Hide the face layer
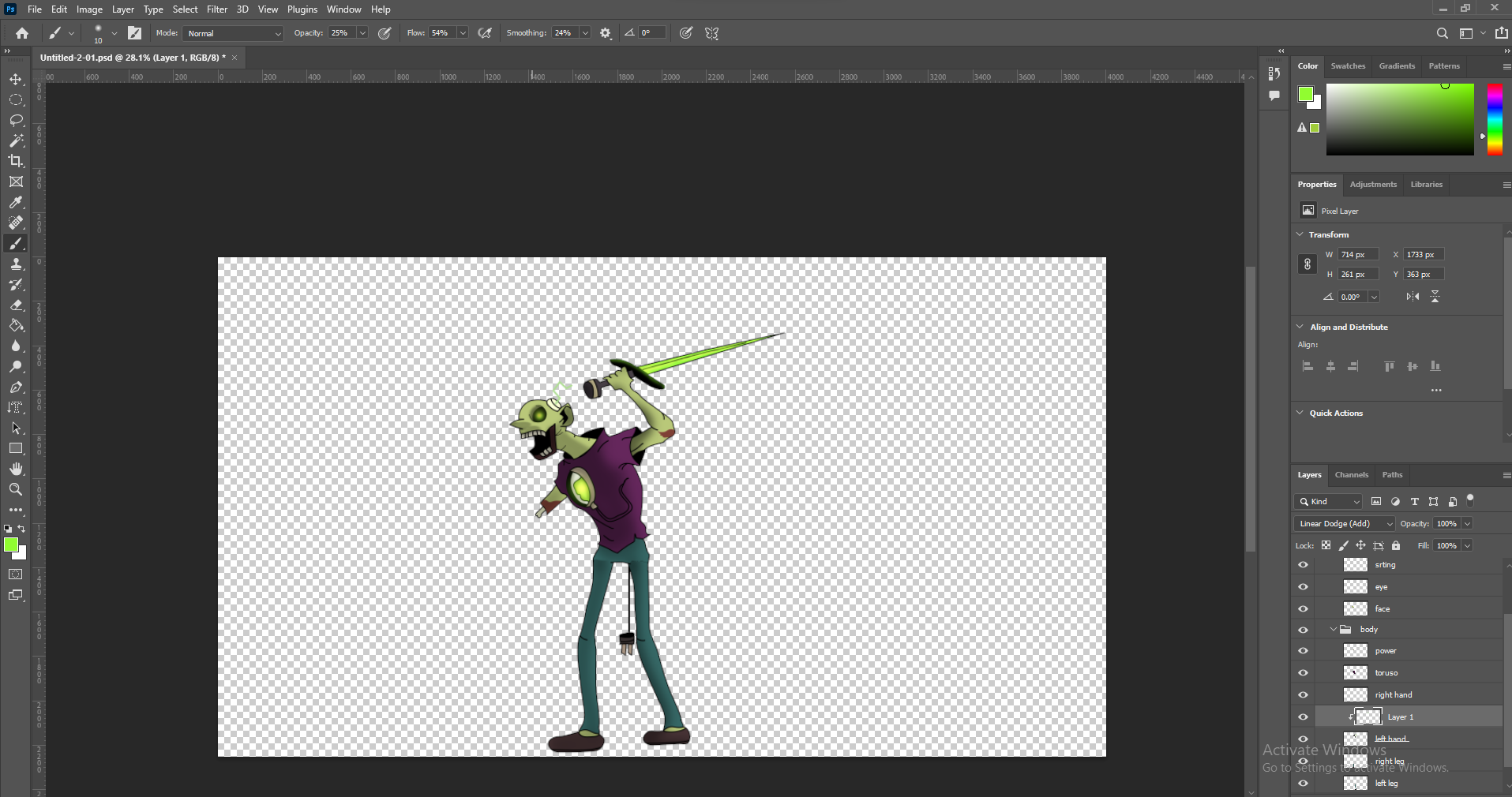The width and height of the screenshot is (1512, 797). click(1303, 609)
